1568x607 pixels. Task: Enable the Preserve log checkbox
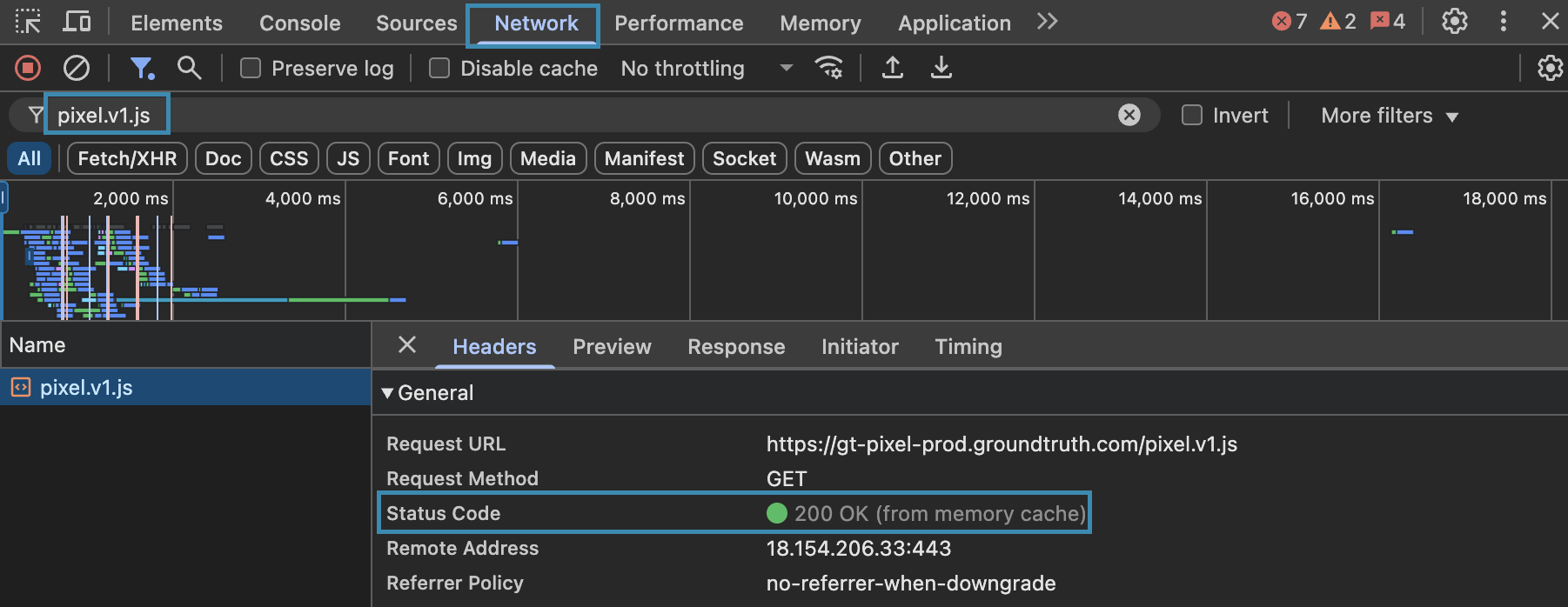pyautogui.click(x=251, y=69)
